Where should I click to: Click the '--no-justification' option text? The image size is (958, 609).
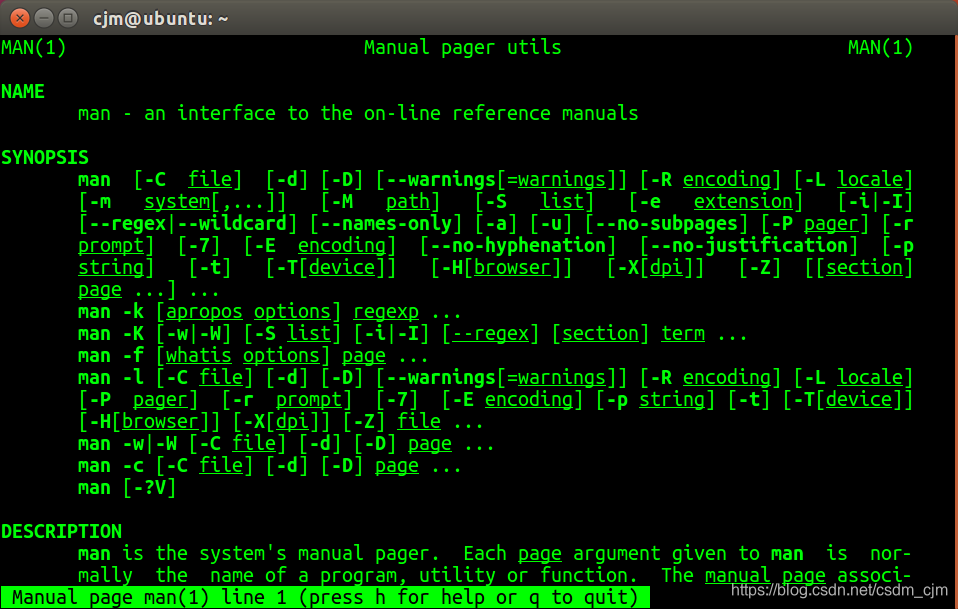[x=749, y=246]
